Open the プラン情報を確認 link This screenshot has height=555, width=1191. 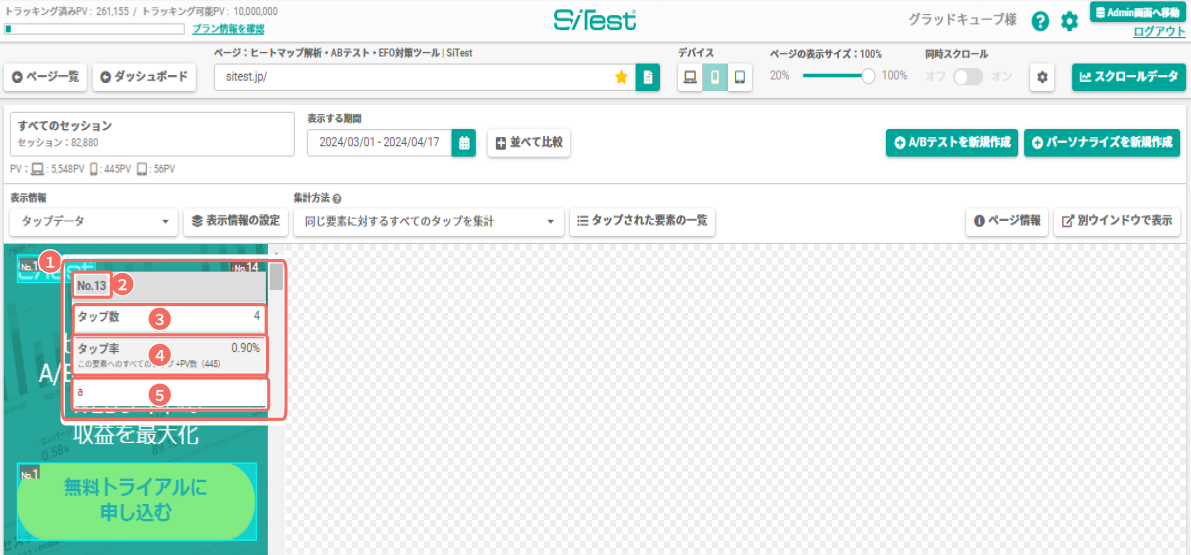(x=228, y=29)
